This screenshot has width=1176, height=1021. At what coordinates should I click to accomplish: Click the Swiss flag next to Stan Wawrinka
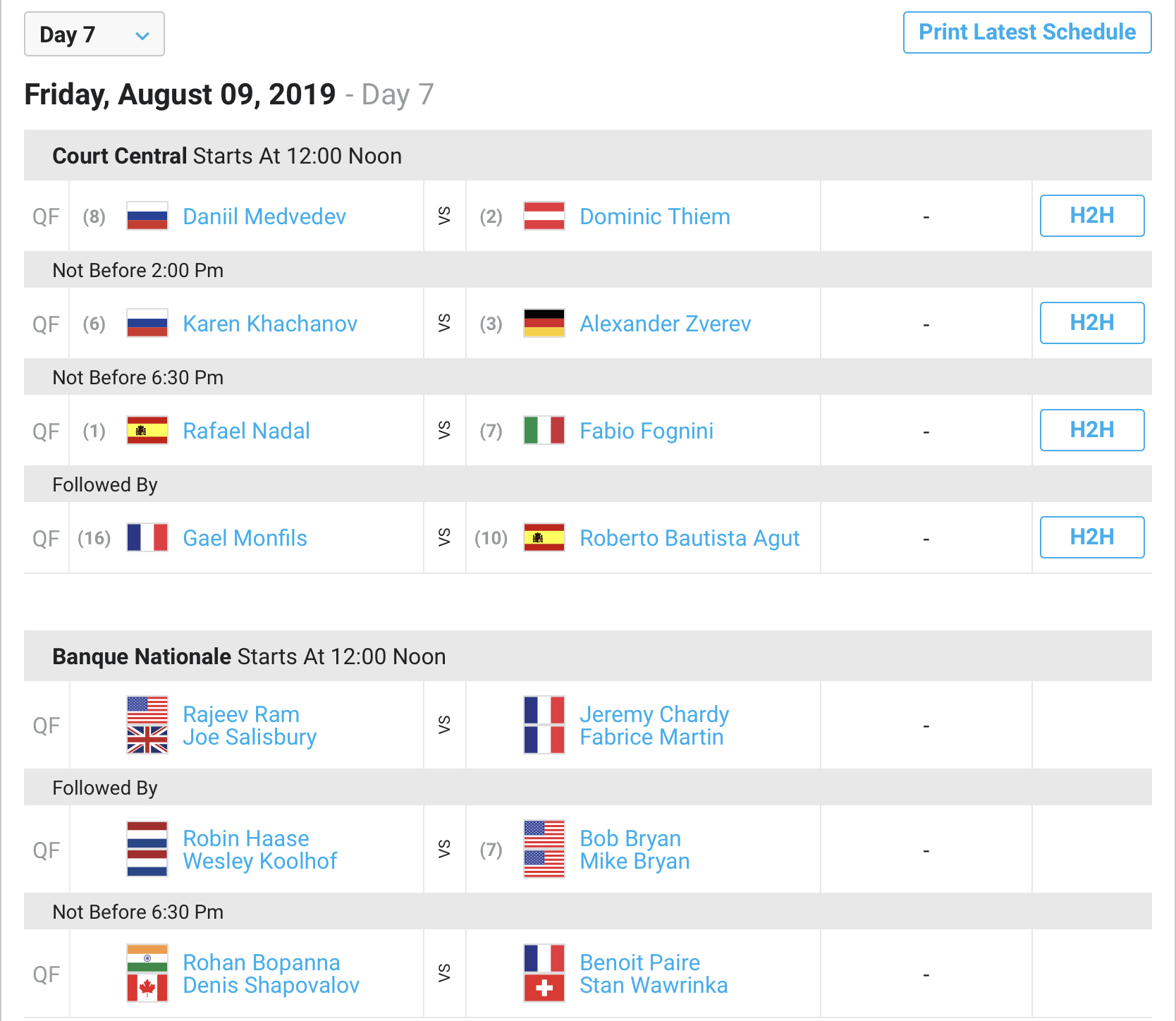coord(544,989)
